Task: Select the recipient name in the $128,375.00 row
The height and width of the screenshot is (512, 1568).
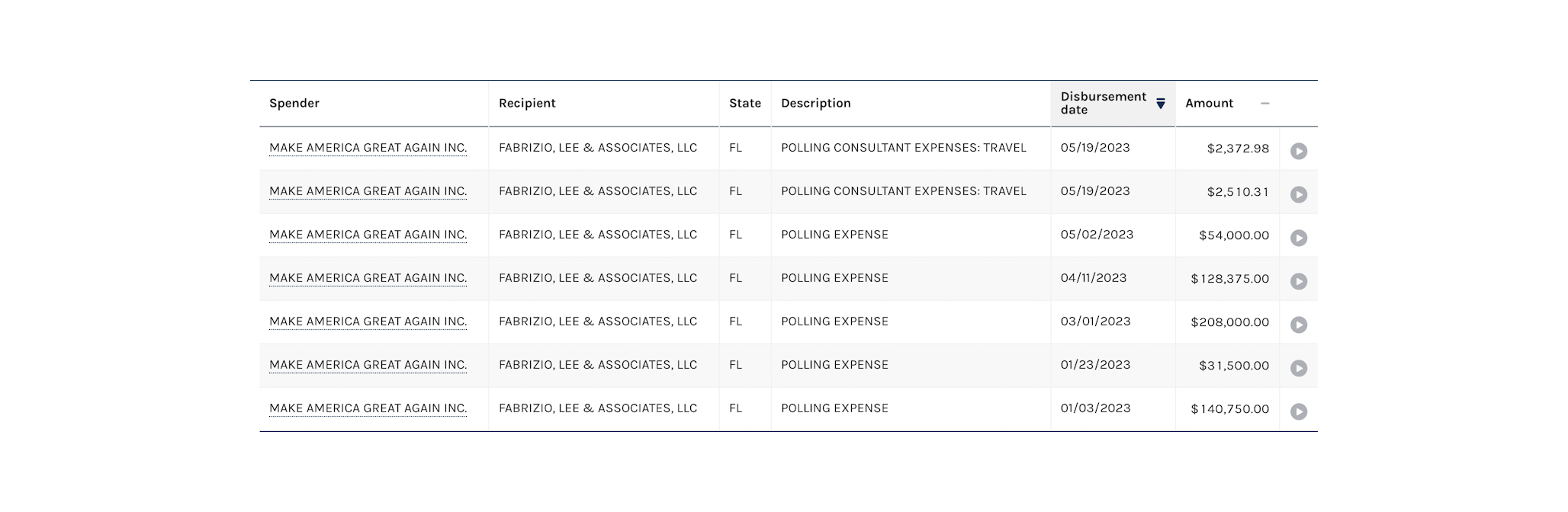Action: [x=598, y=278]
